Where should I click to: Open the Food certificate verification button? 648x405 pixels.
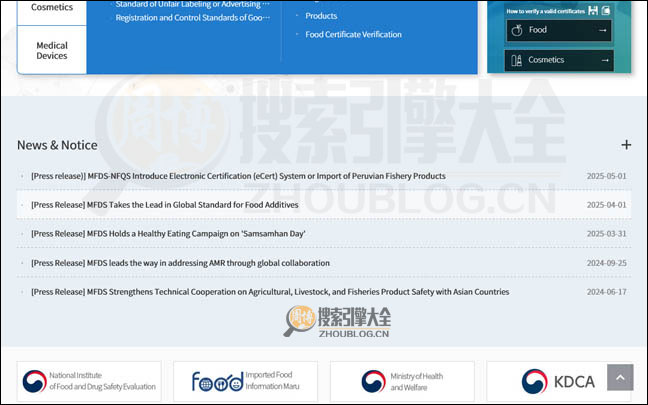click(x=559, y=30)
